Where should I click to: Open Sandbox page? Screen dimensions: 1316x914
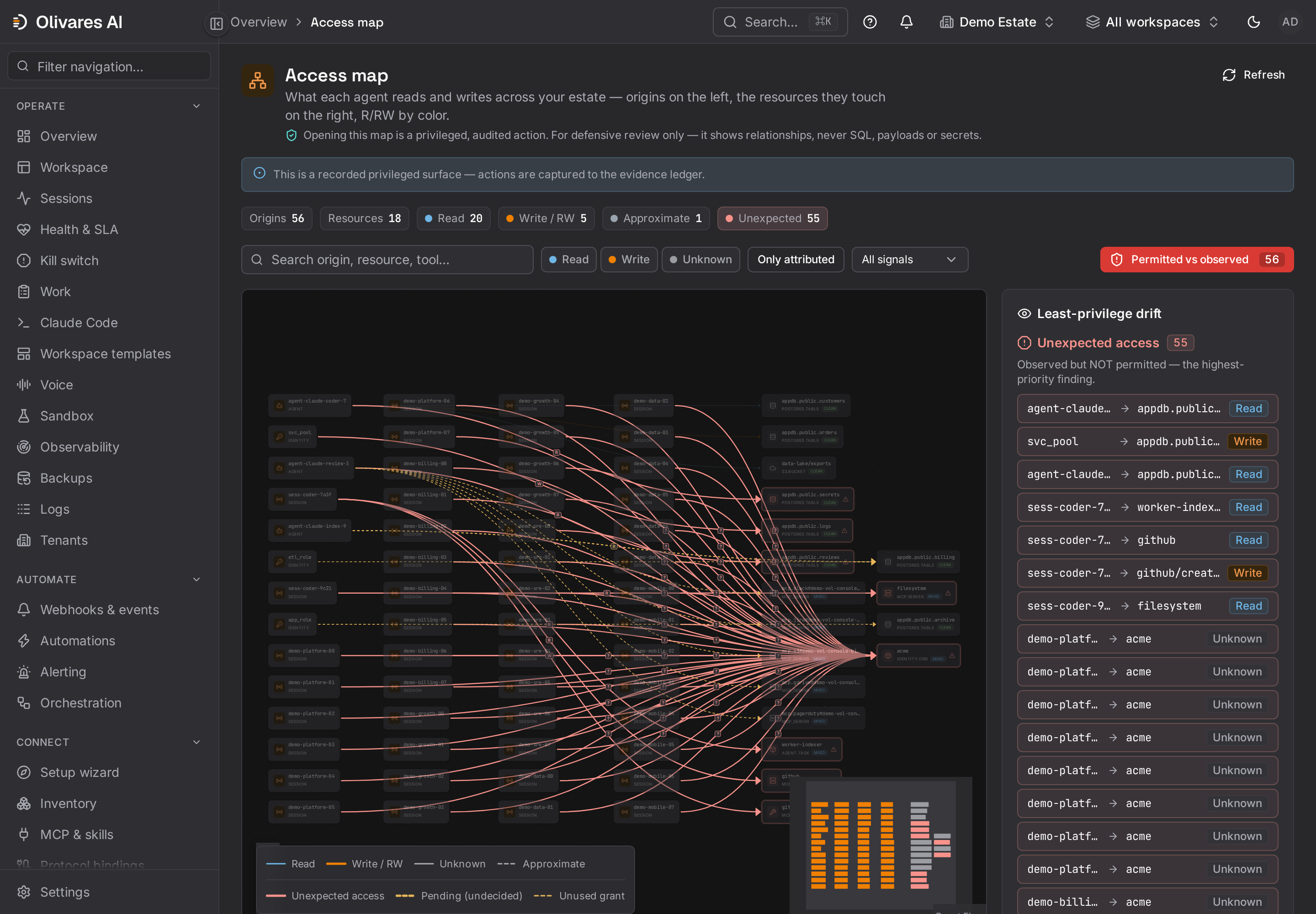(x=109, y=416)
